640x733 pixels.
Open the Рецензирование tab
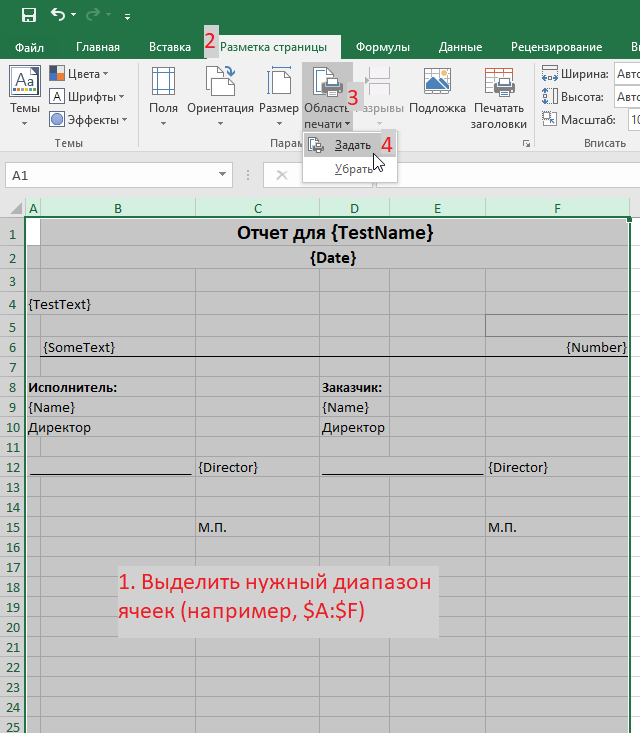(556, 47)
